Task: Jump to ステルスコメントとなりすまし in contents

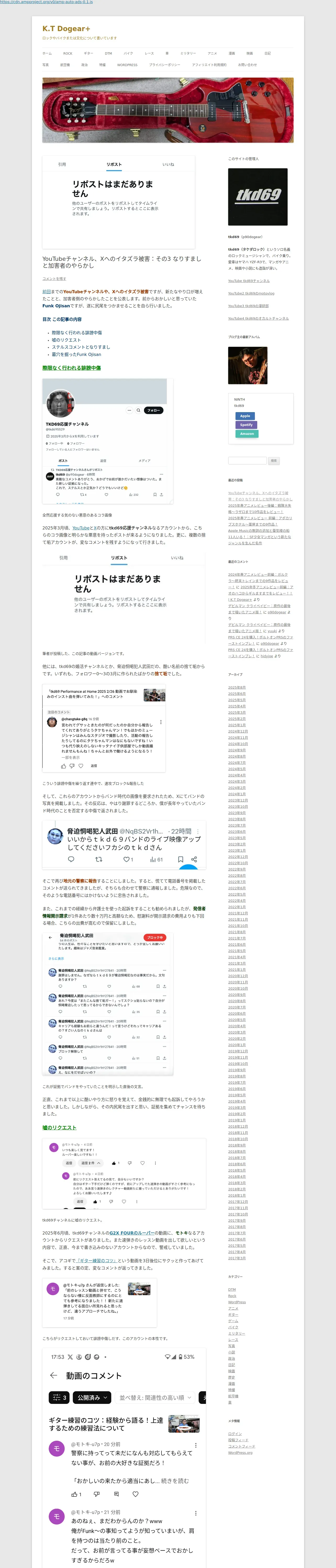Action: 81,347
